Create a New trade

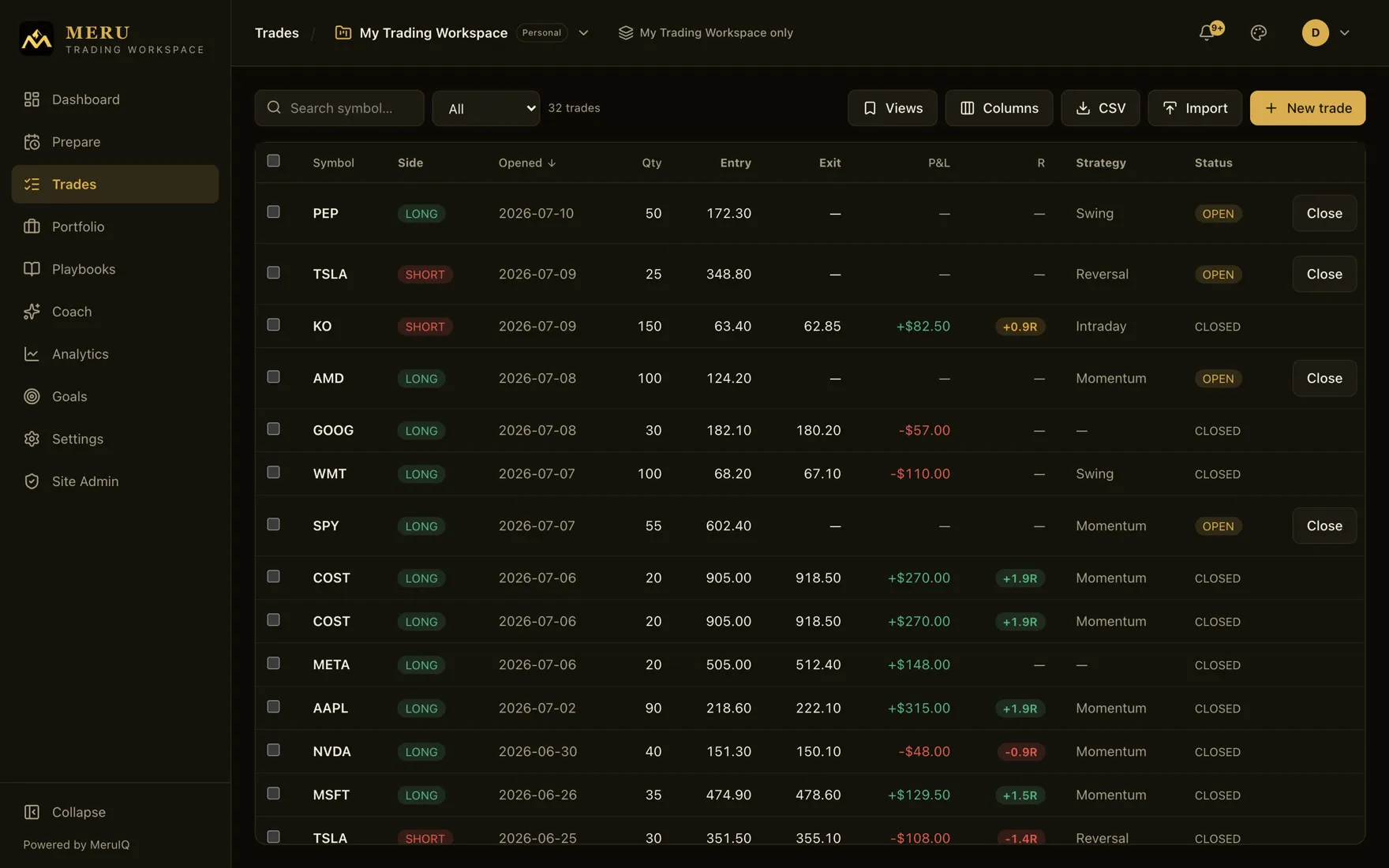(x=1308, y=108)
